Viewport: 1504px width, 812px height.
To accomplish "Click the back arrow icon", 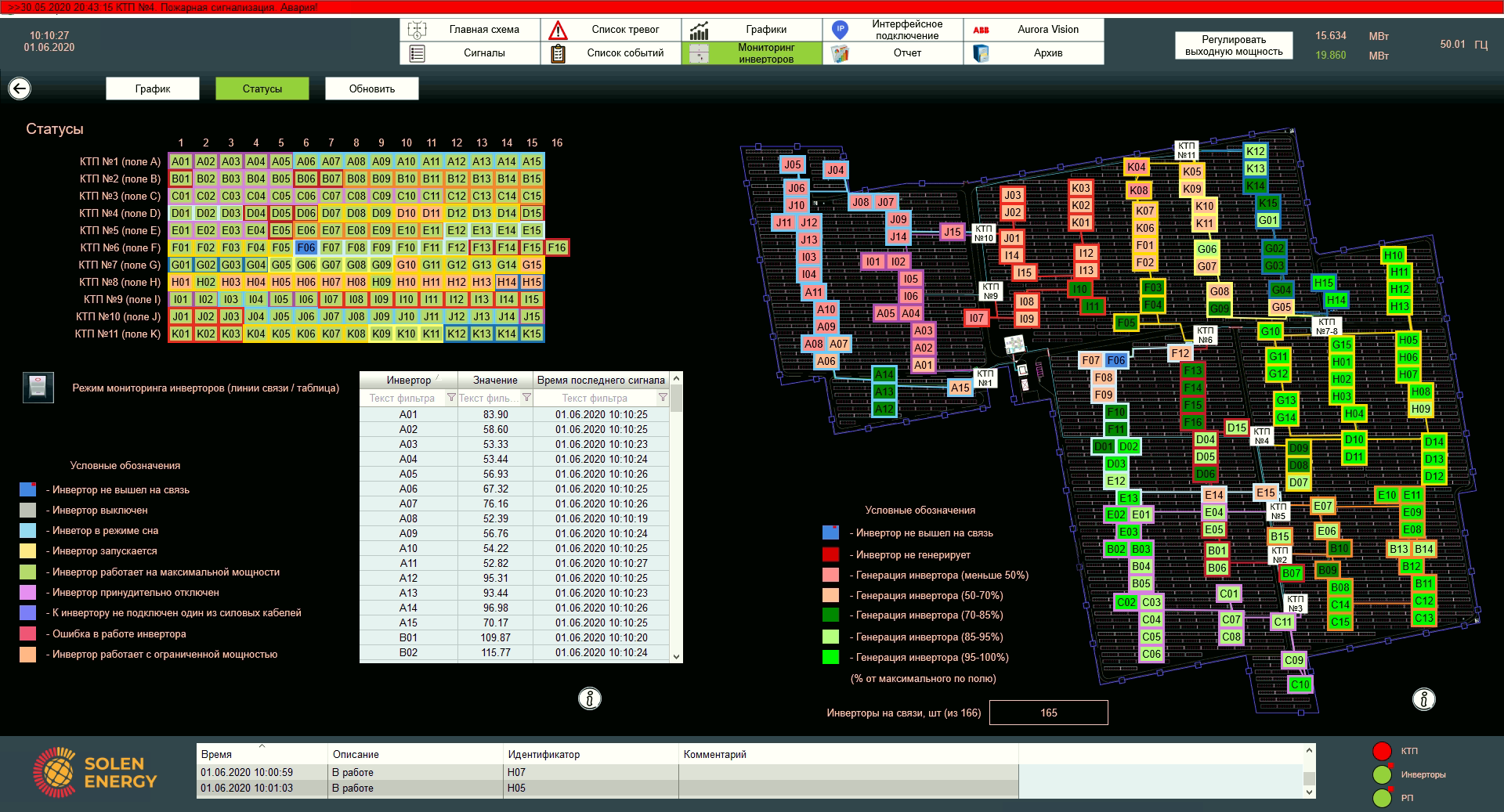I will tap(20, 88).
